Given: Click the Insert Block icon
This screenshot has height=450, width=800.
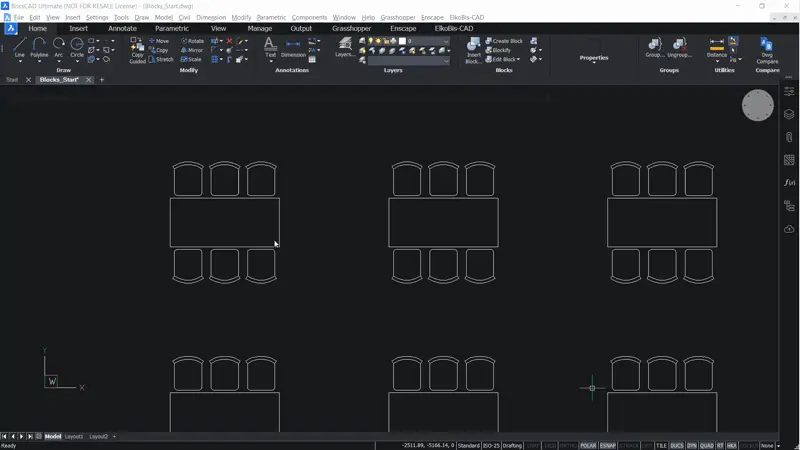Looking at the screenshot, I should tap(473, 50).
